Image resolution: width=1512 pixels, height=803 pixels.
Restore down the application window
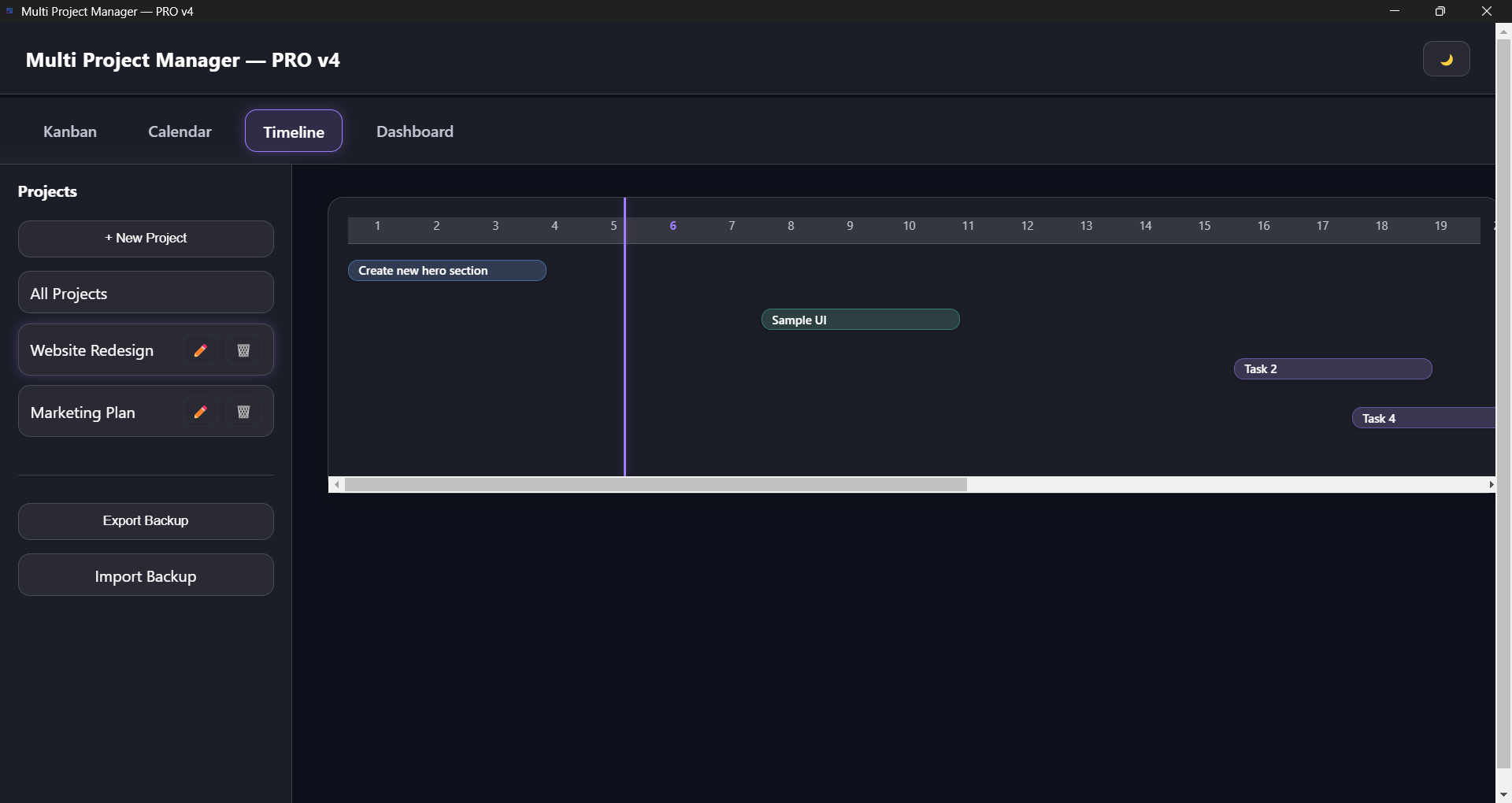(x=1440, y=11)
